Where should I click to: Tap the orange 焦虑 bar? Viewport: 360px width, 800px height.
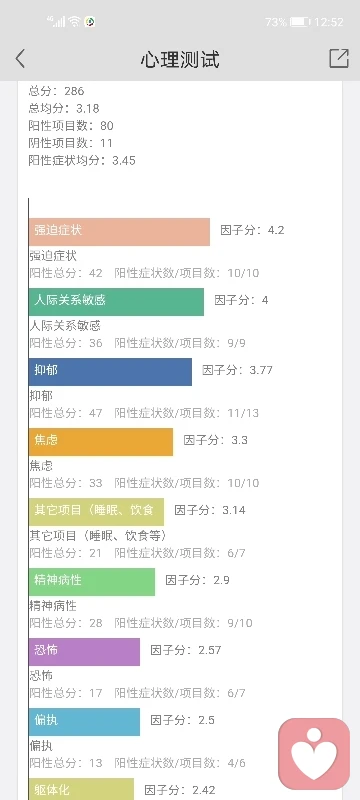click(101, 441)
